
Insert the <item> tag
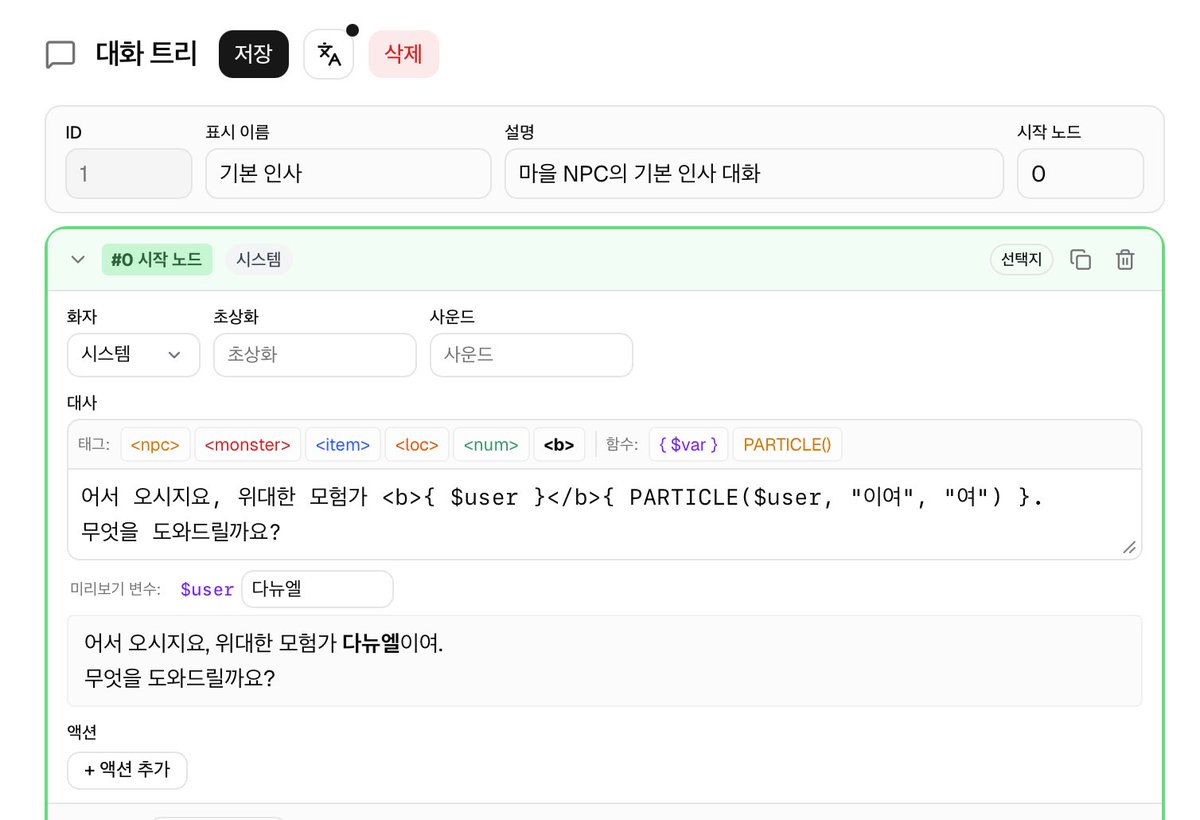(x=342, y=445)
